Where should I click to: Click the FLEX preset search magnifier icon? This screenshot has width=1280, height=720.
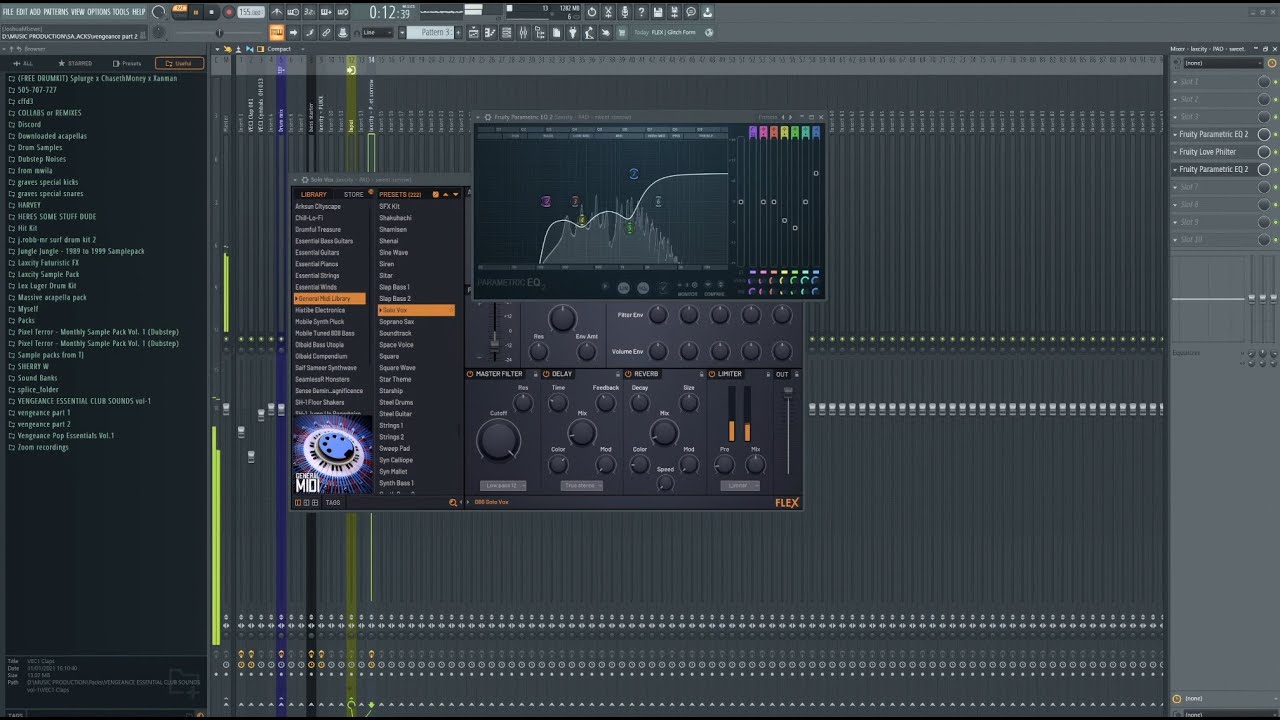point(453,502)
